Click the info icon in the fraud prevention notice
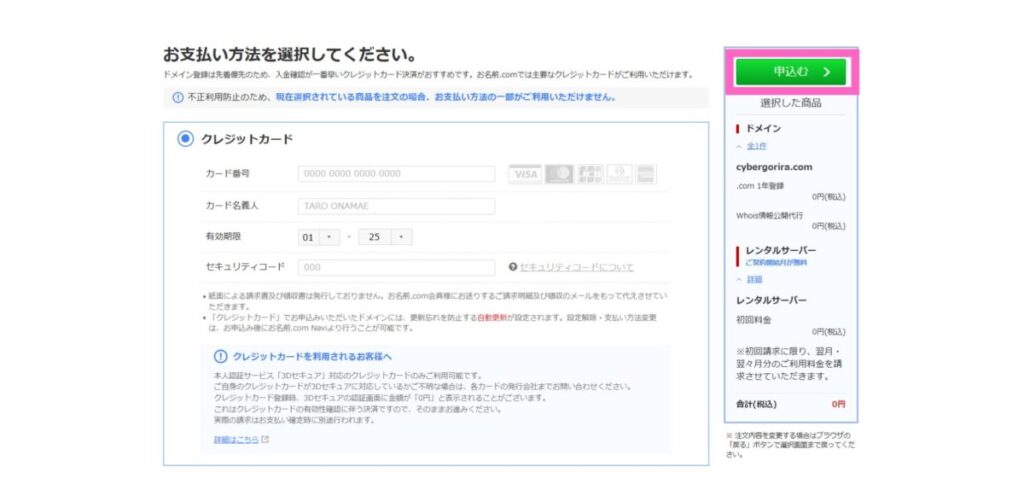The image size is (1024, 490). click(x=178, y=98)
